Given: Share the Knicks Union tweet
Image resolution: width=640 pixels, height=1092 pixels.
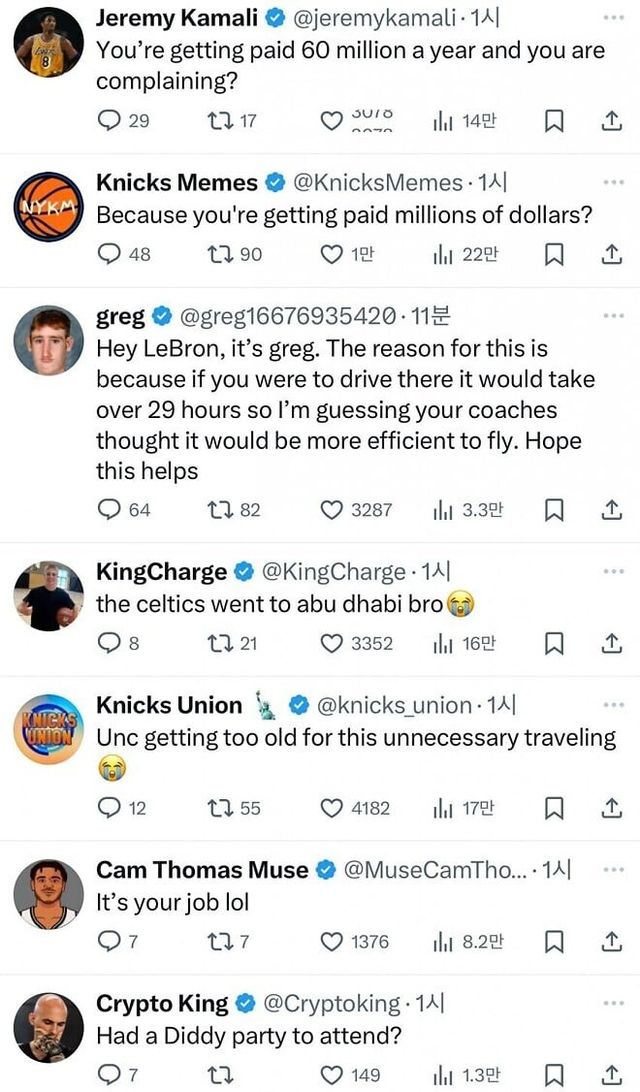Looking at the screenshot, I should pos(610,807).
